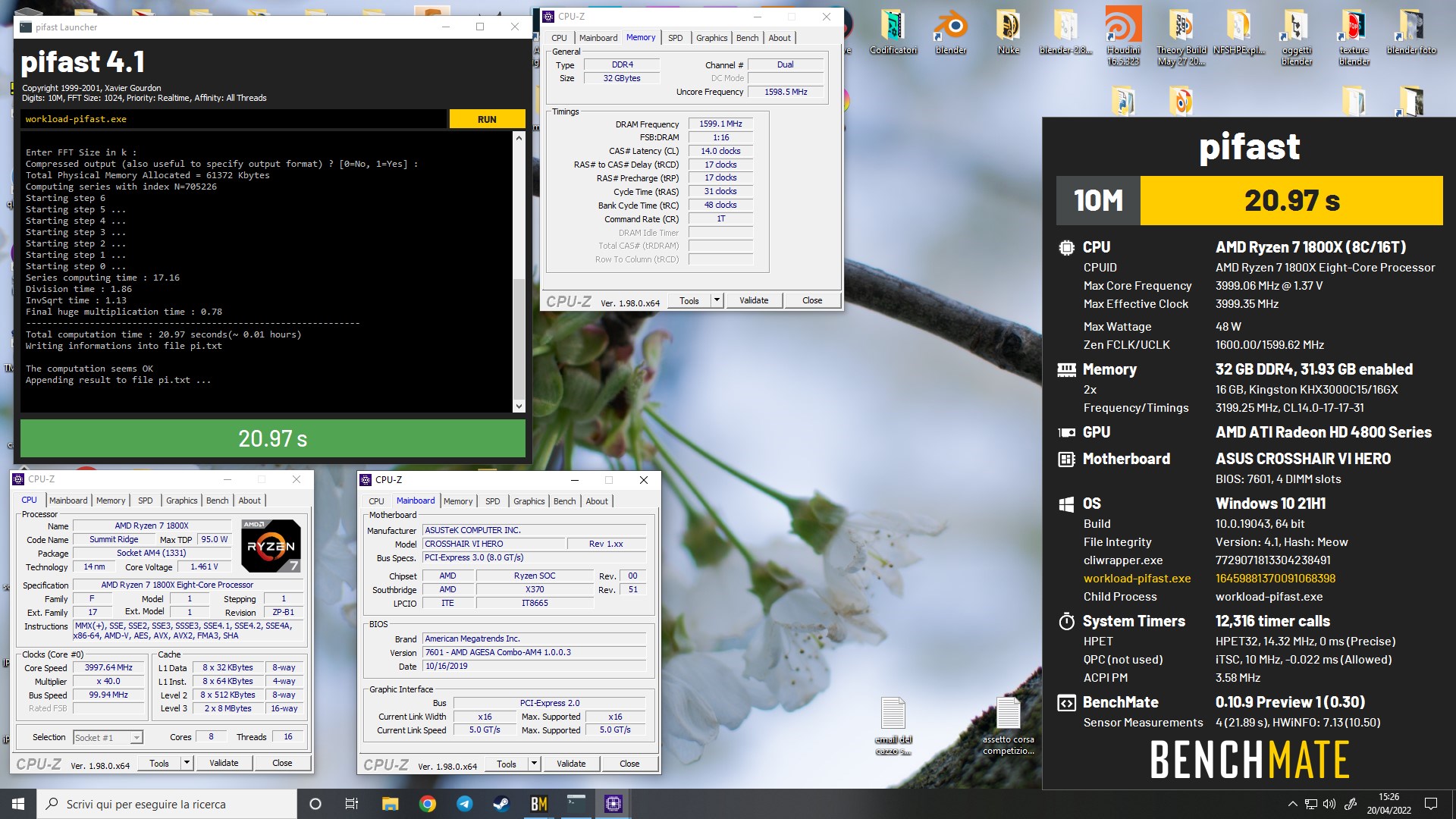This screenshot has width=1456, height=819.
Task: Click the yellow 20.97 s score in BenchMate
Action: point(1291,200)
